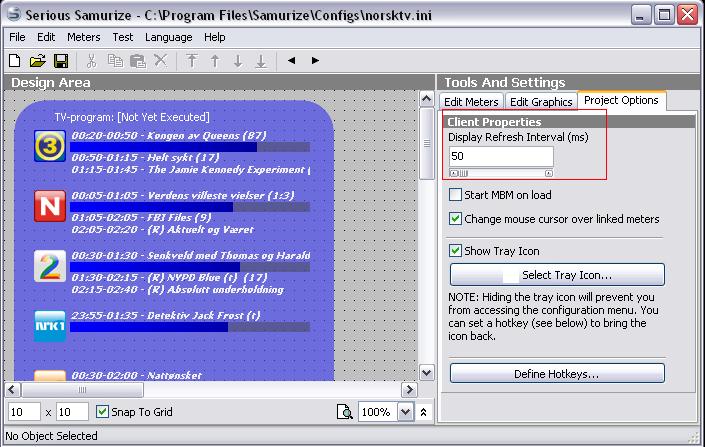Click the Serious Samurize title bar icon
Screen dimensions: 705x447
13,14
